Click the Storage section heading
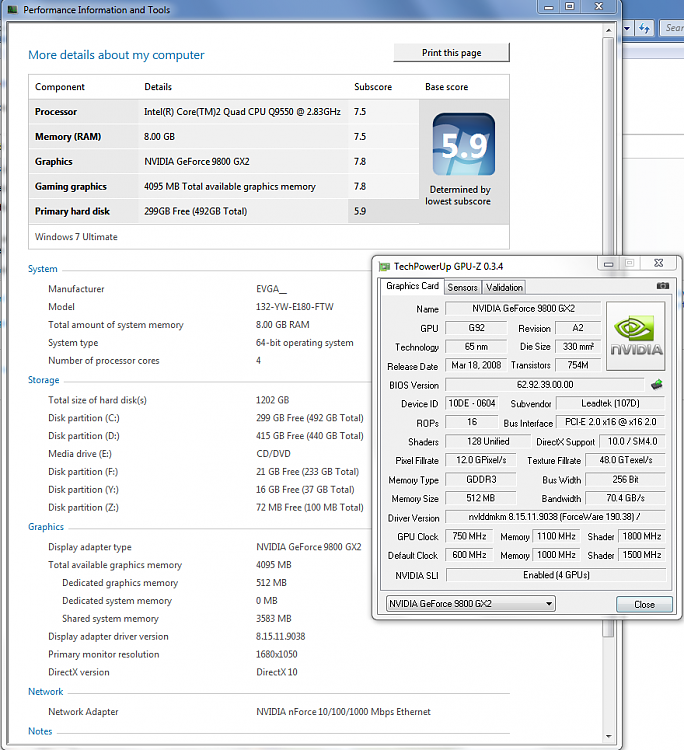 pos(44,380)
